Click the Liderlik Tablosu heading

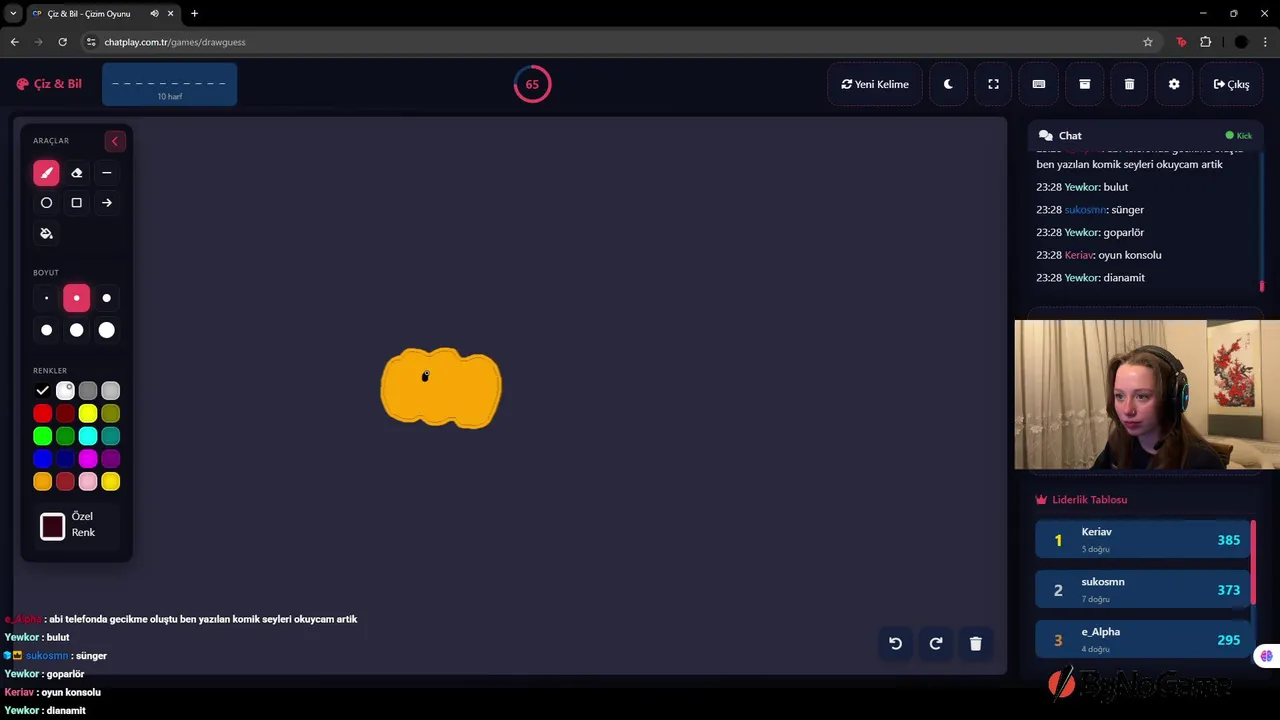1081,499
